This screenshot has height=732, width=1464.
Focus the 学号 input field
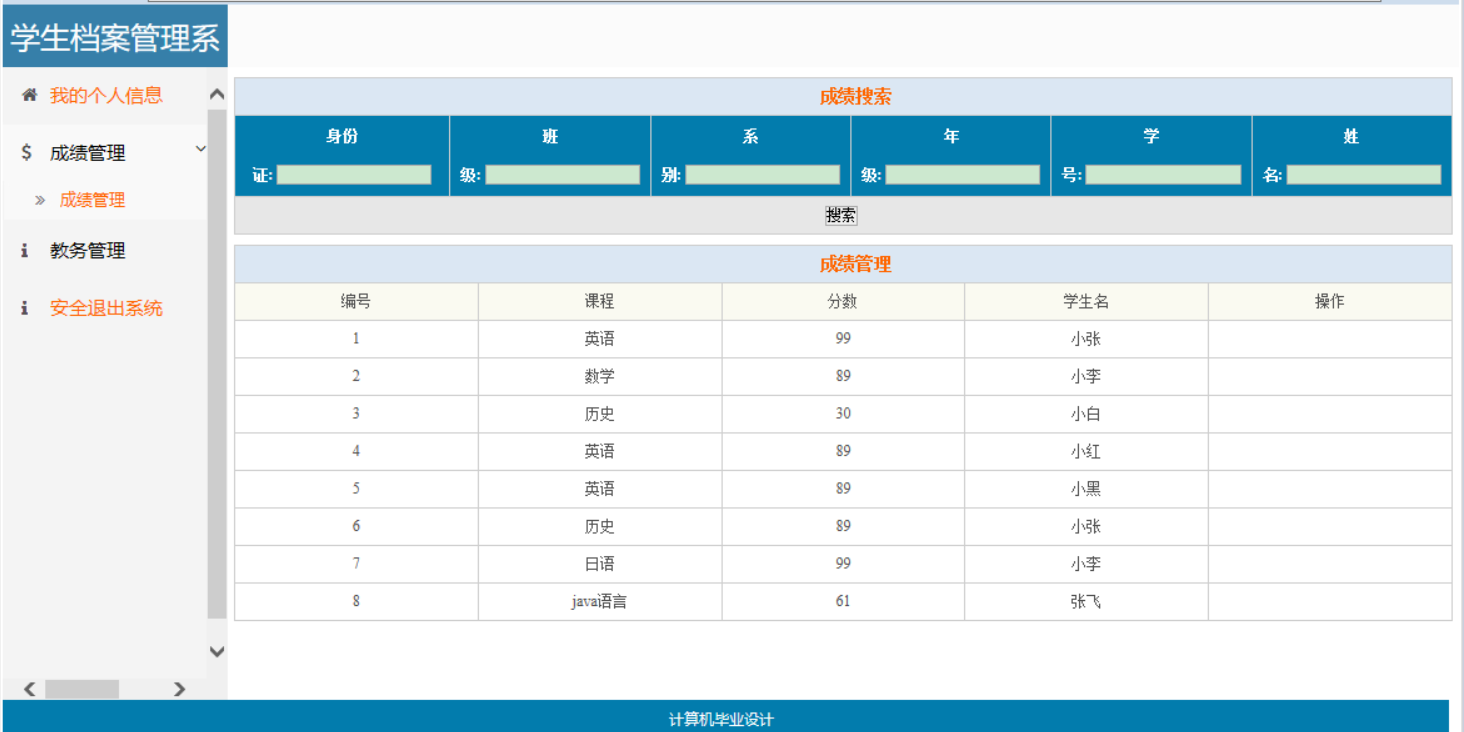click(x=1163, y=175)
